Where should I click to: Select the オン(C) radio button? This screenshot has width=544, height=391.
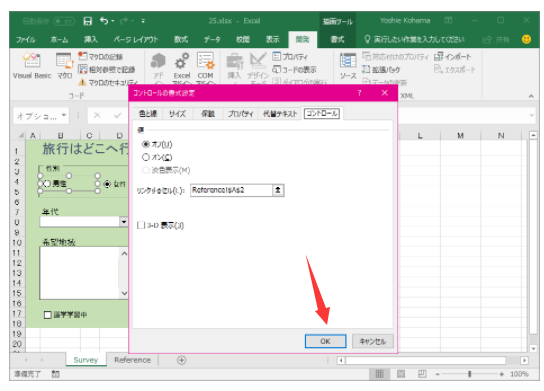(x=146, y=157)
